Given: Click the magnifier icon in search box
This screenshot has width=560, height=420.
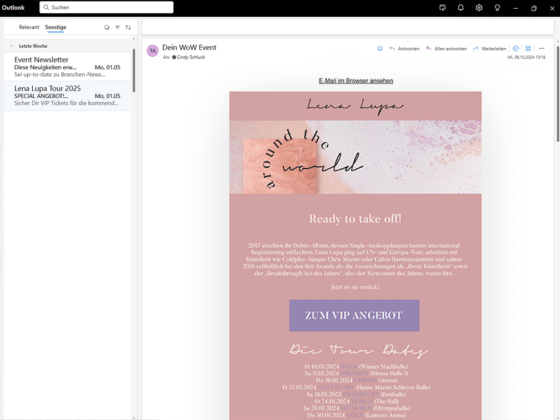Looking at the screenshot, I should point(46,7).
